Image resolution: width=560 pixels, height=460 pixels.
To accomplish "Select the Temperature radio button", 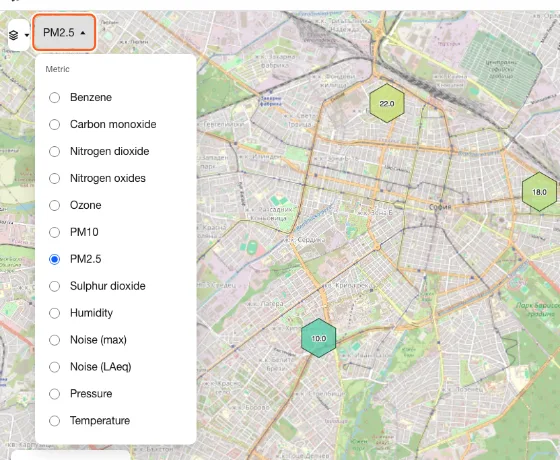I will click(54, 421).
